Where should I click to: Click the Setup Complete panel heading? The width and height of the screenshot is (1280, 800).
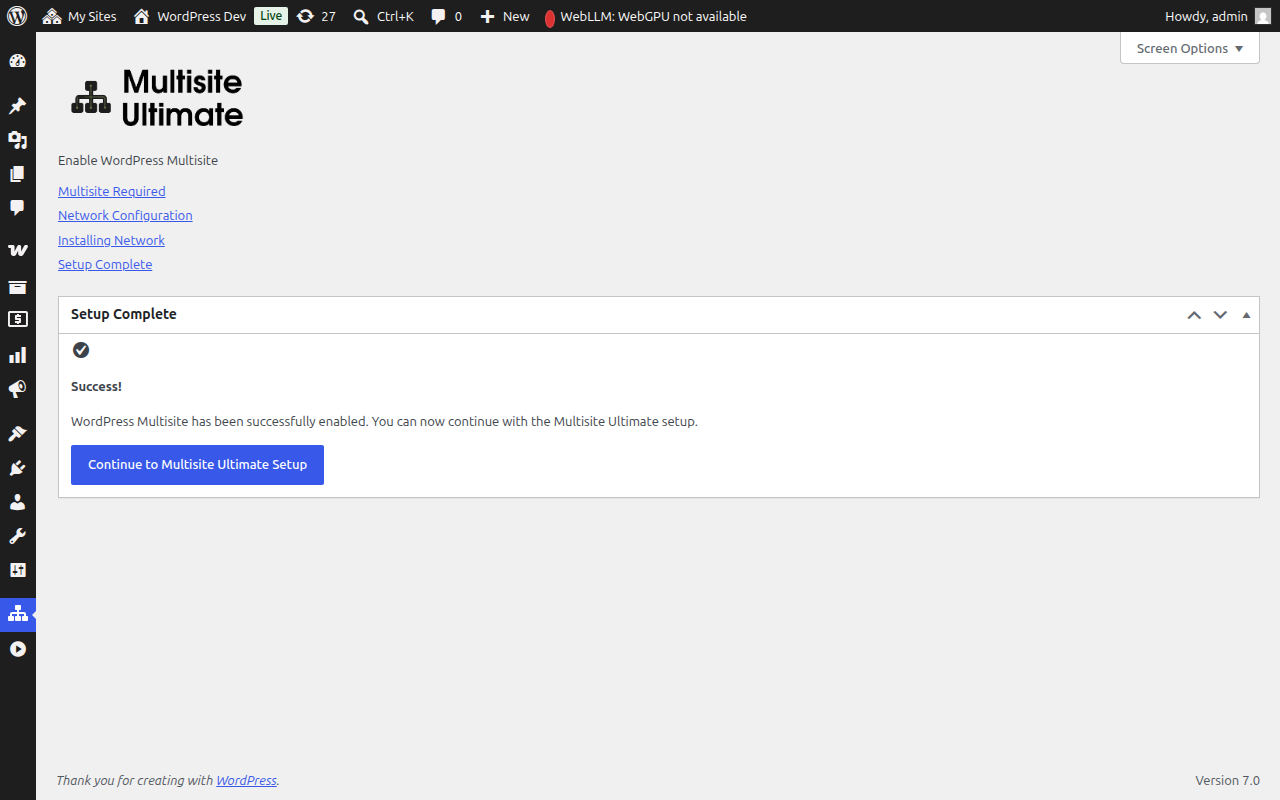click(x=124, y=314)
